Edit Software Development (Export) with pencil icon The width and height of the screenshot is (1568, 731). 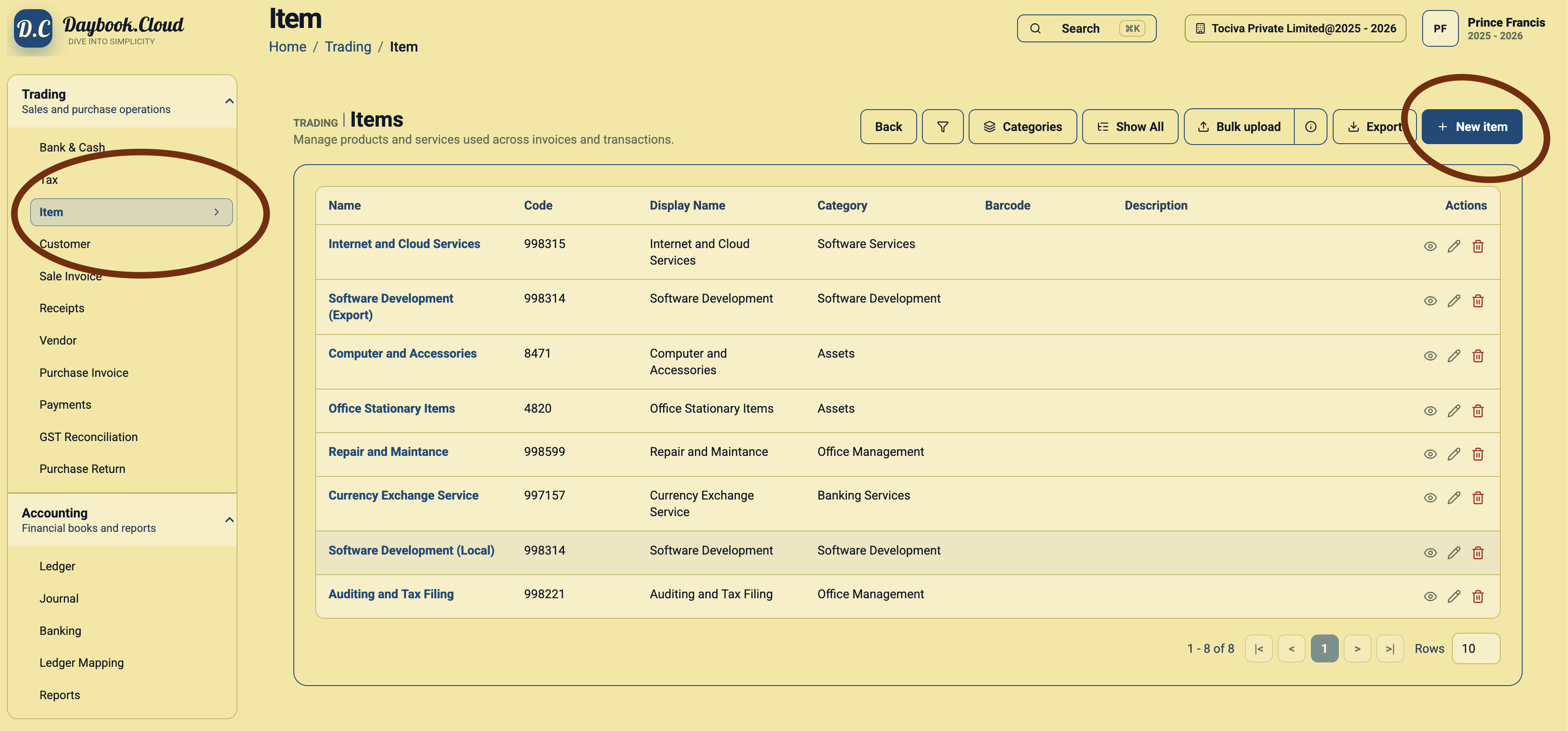pyautogui.click(x=1454, y=301)
